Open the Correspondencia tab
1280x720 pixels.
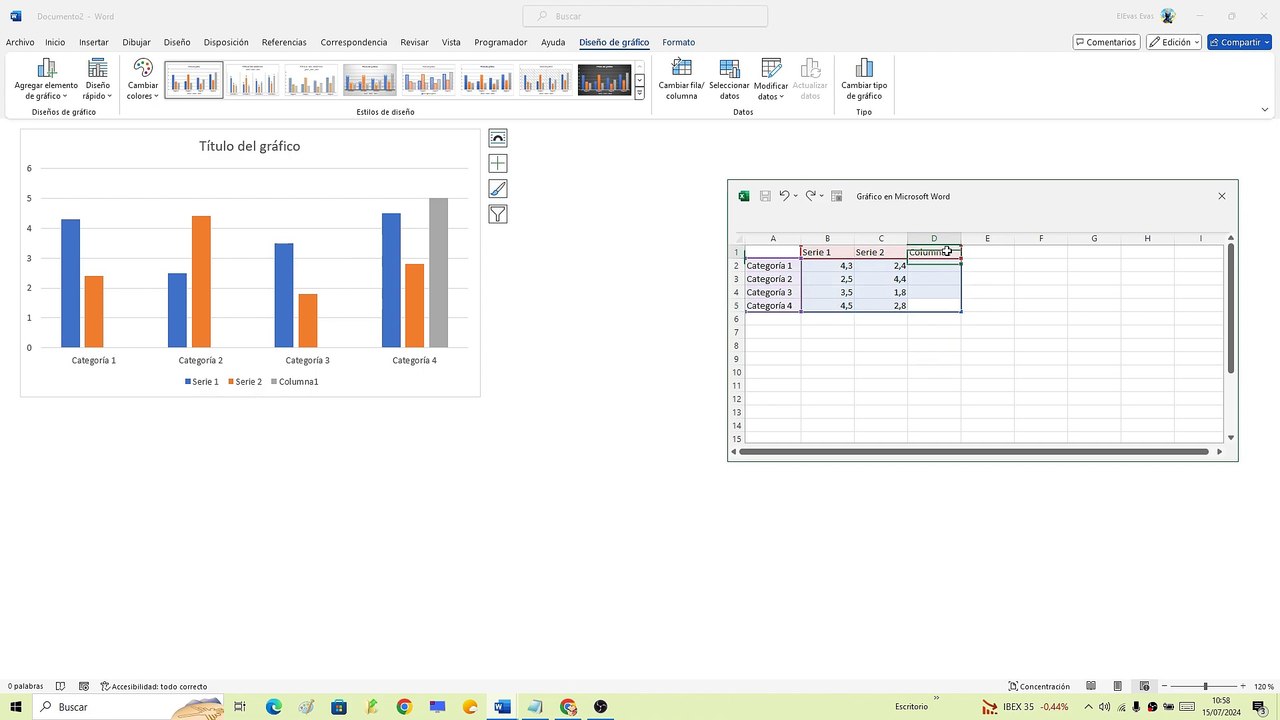[x=354, y=42]
